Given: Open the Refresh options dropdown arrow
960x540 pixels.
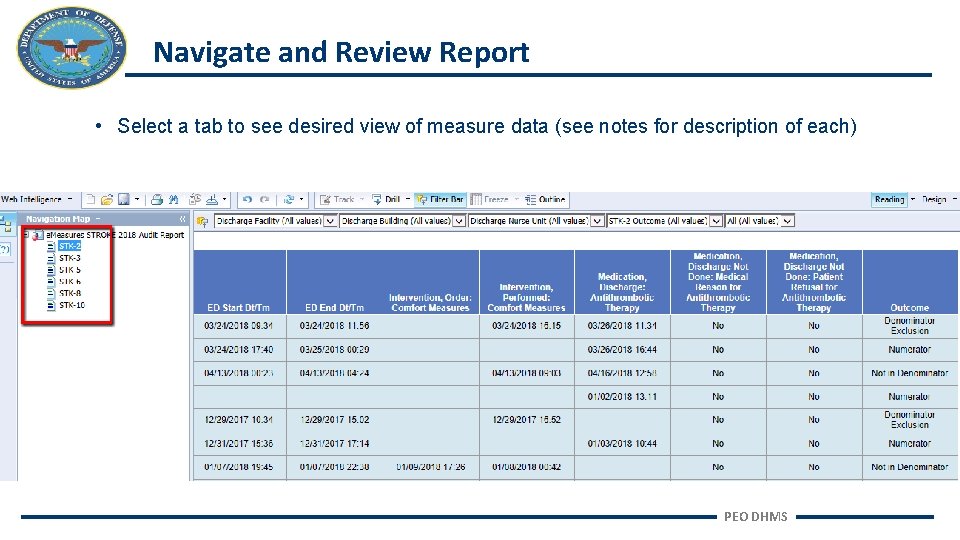Looking at the screenshot, I should click(x=301, y=200).
